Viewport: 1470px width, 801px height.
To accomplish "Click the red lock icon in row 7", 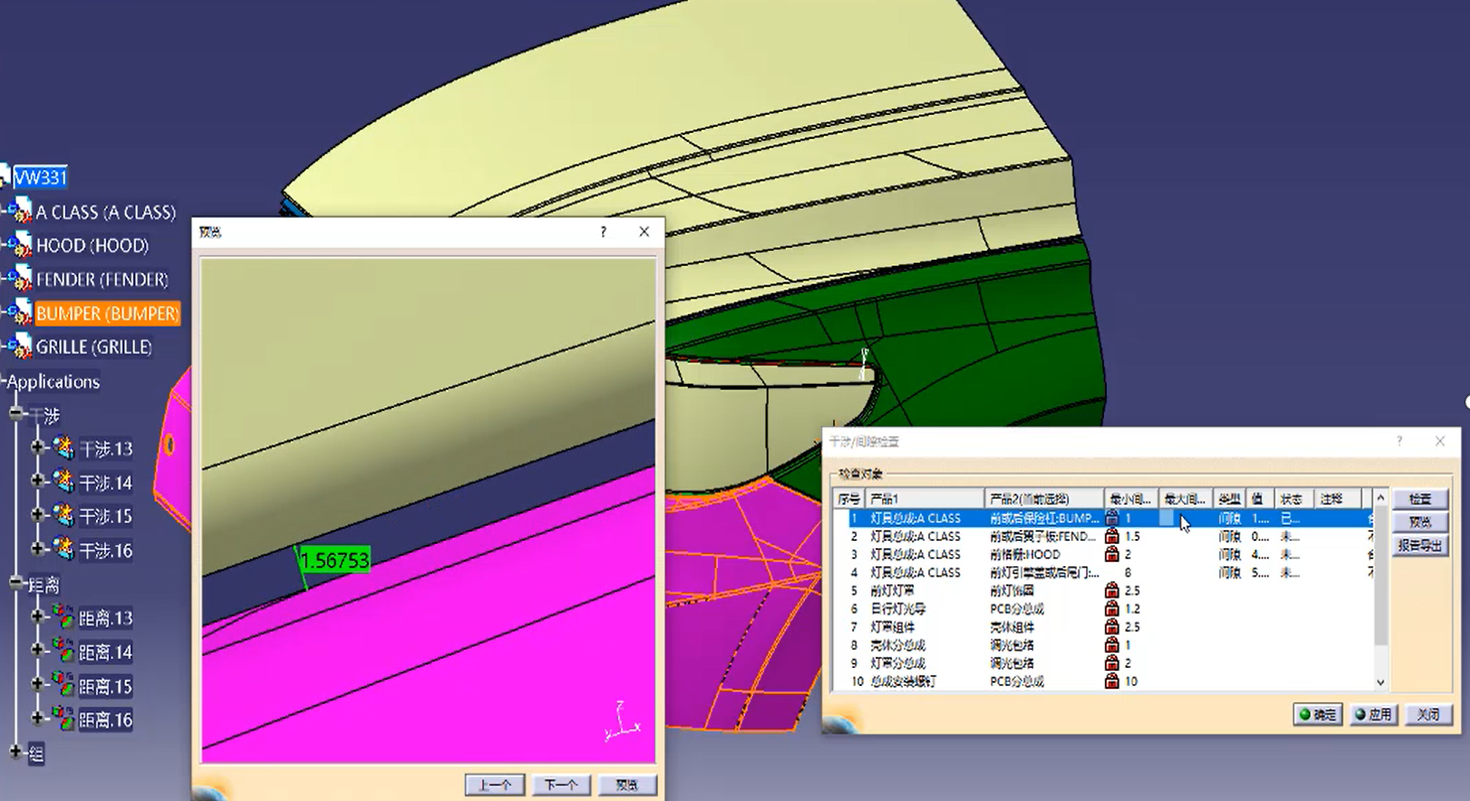I will [1112, 627].
